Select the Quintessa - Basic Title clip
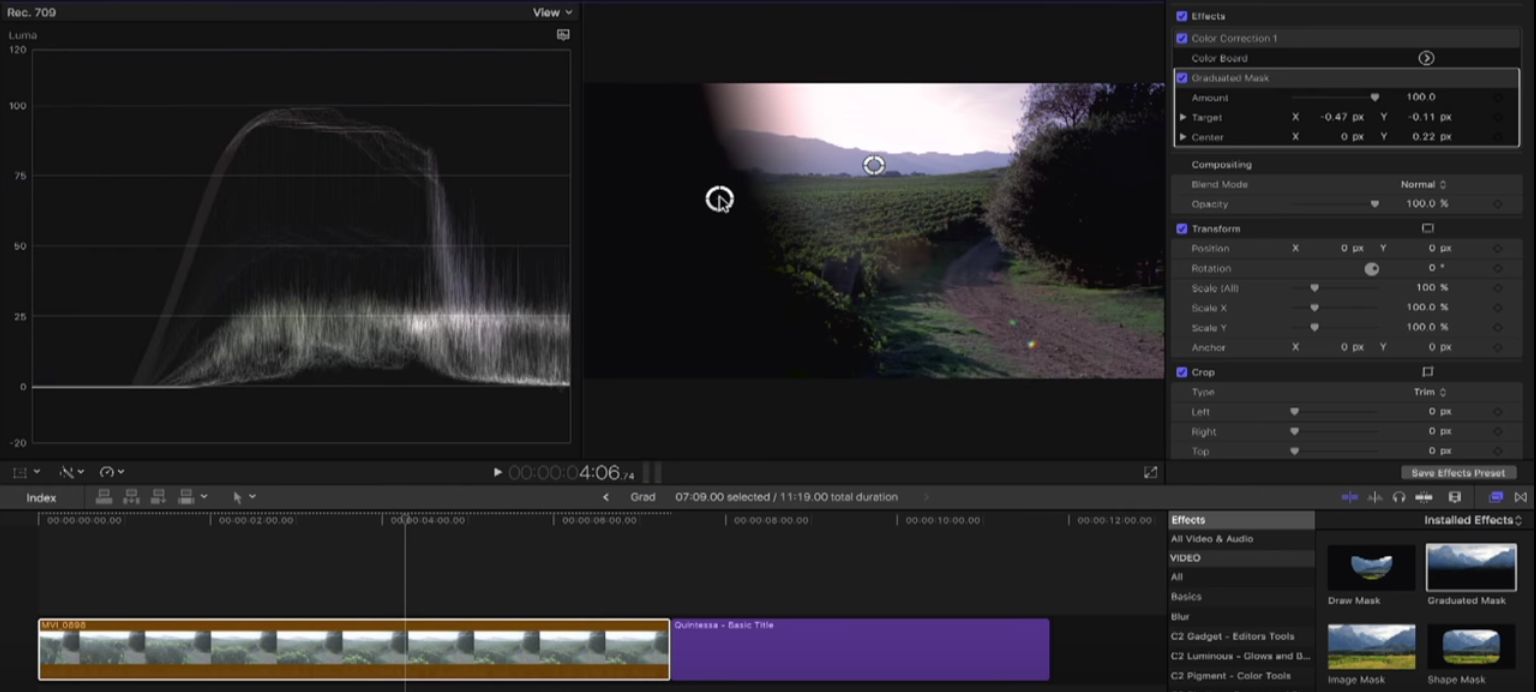Screen dimensions: 1536x692 click(860, 649)
